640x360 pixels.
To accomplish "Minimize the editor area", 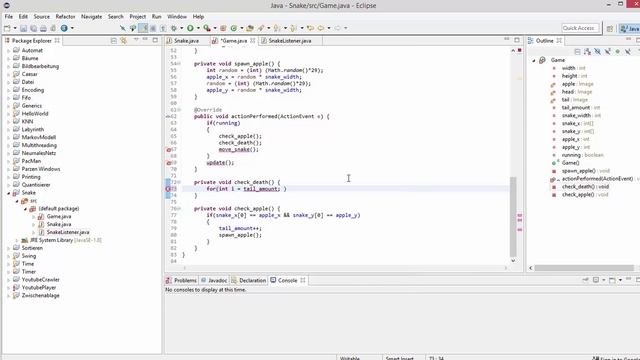I will click(507, 40).
